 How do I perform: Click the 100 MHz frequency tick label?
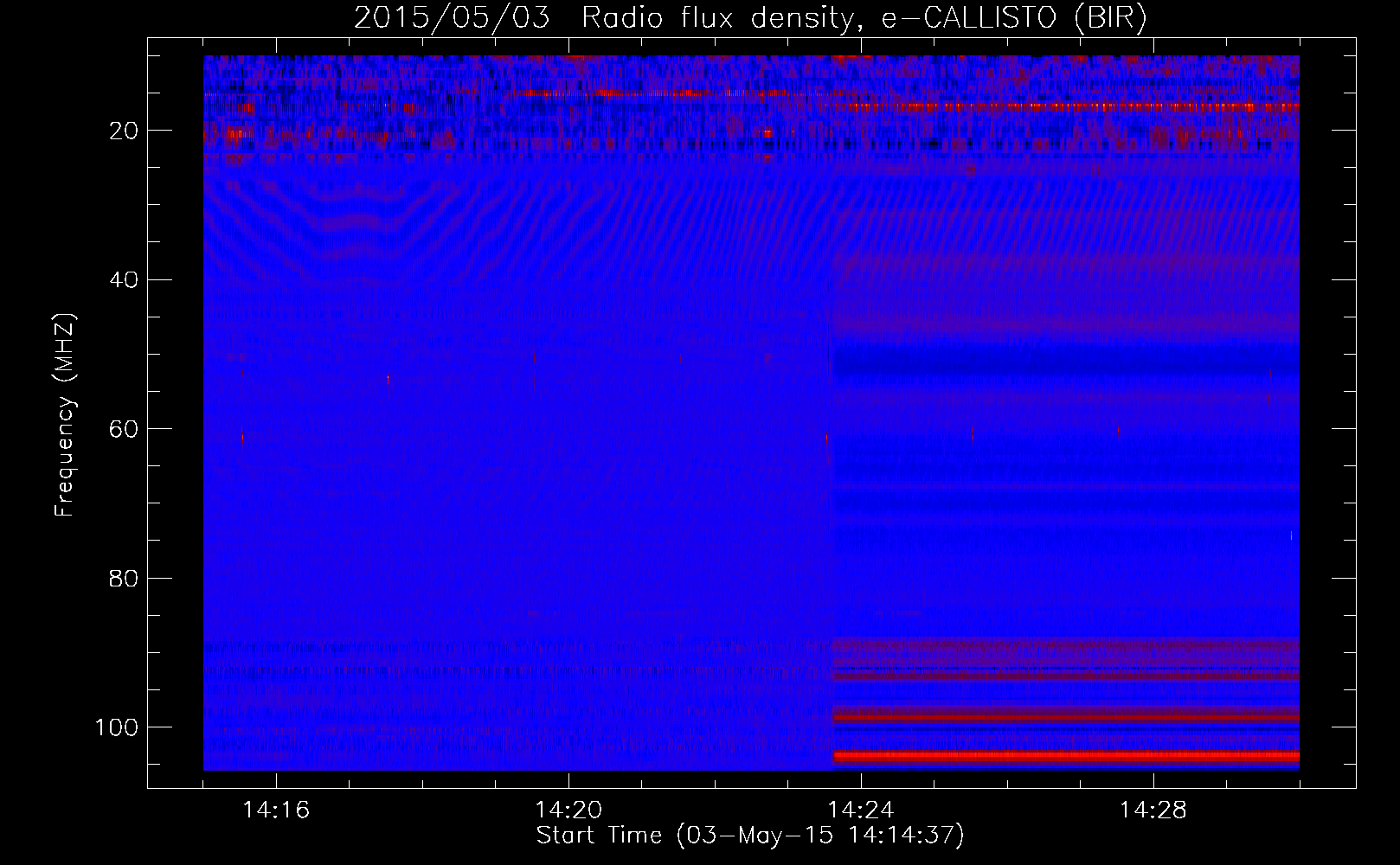click(x=116, y=727)
